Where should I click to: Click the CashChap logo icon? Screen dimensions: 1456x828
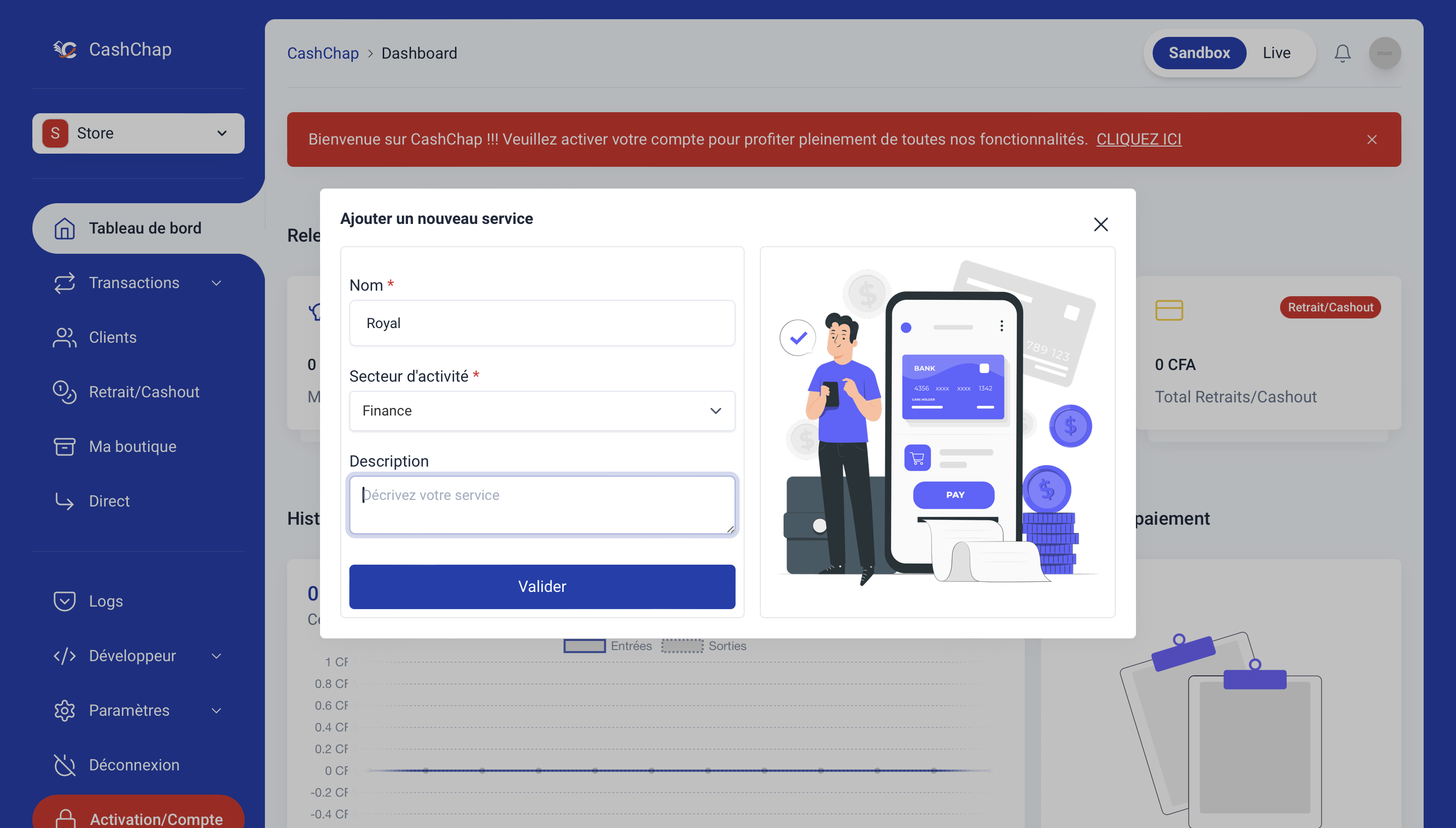65,50
